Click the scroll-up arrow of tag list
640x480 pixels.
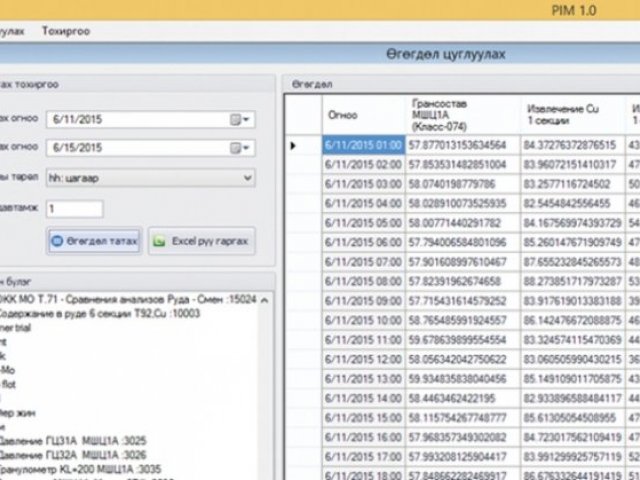[264, 300]
